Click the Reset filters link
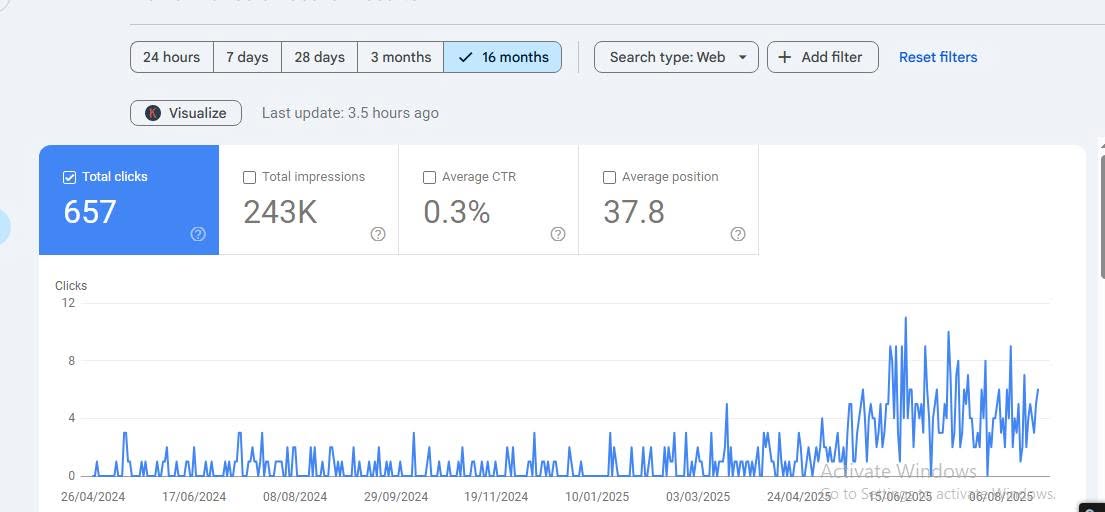1105x512 pixels. point(938,58)
